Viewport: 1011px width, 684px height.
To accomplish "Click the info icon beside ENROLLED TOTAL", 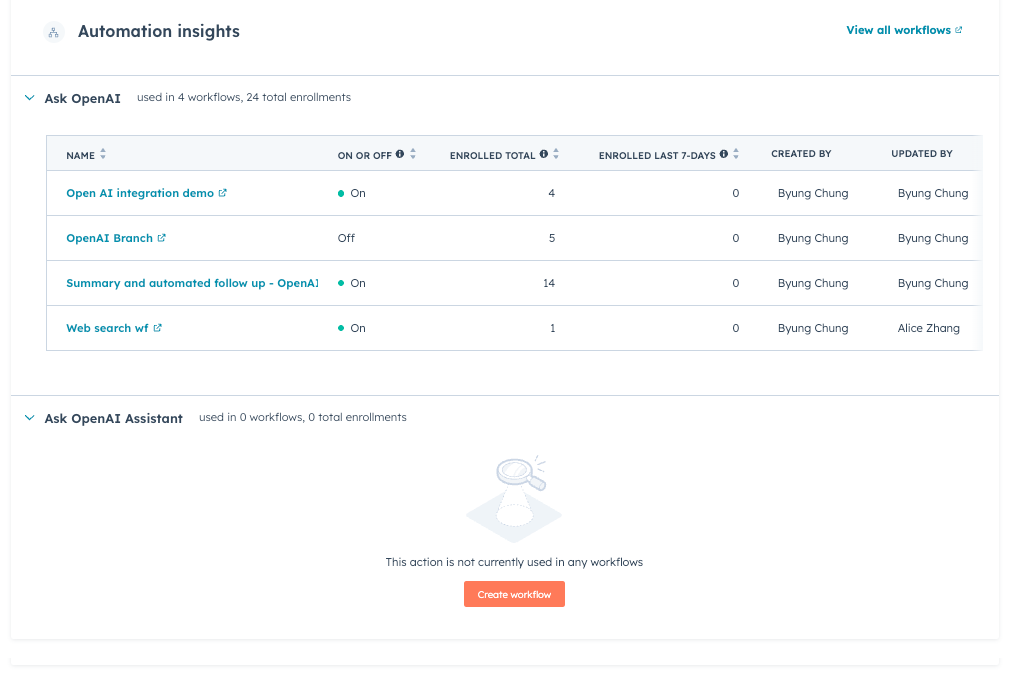I will pyautogui.click(x=543, y=155).
